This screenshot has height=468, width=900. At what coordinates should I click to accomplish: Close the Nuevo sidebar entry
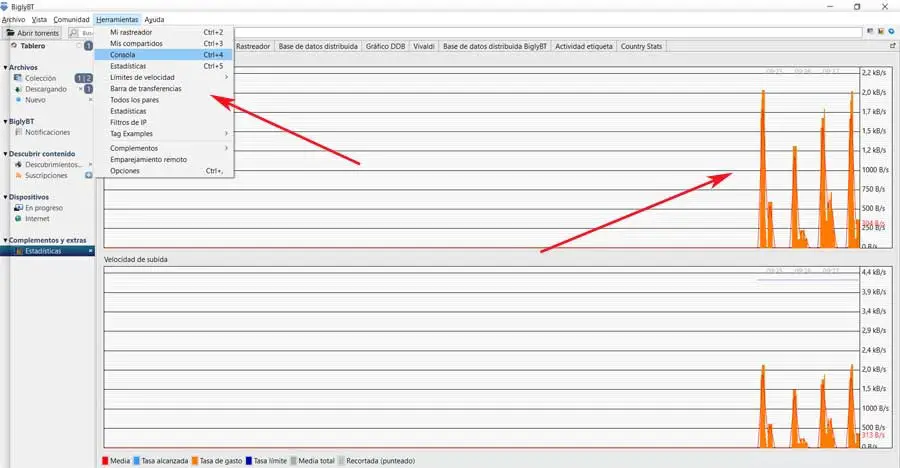click(x=91, y=100)
